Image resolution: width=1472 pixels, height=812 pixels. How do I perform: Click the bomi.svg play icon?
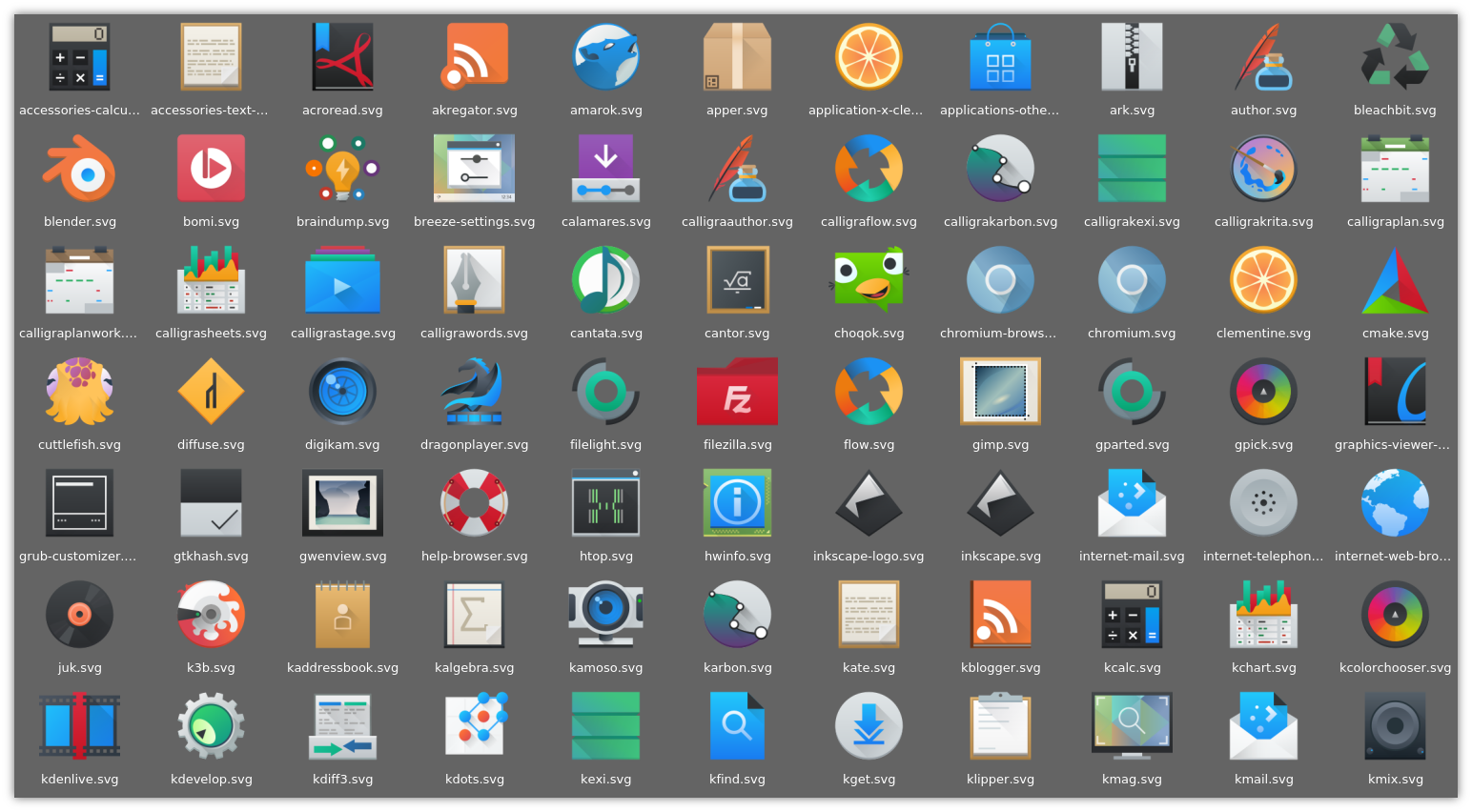(211, 168)
